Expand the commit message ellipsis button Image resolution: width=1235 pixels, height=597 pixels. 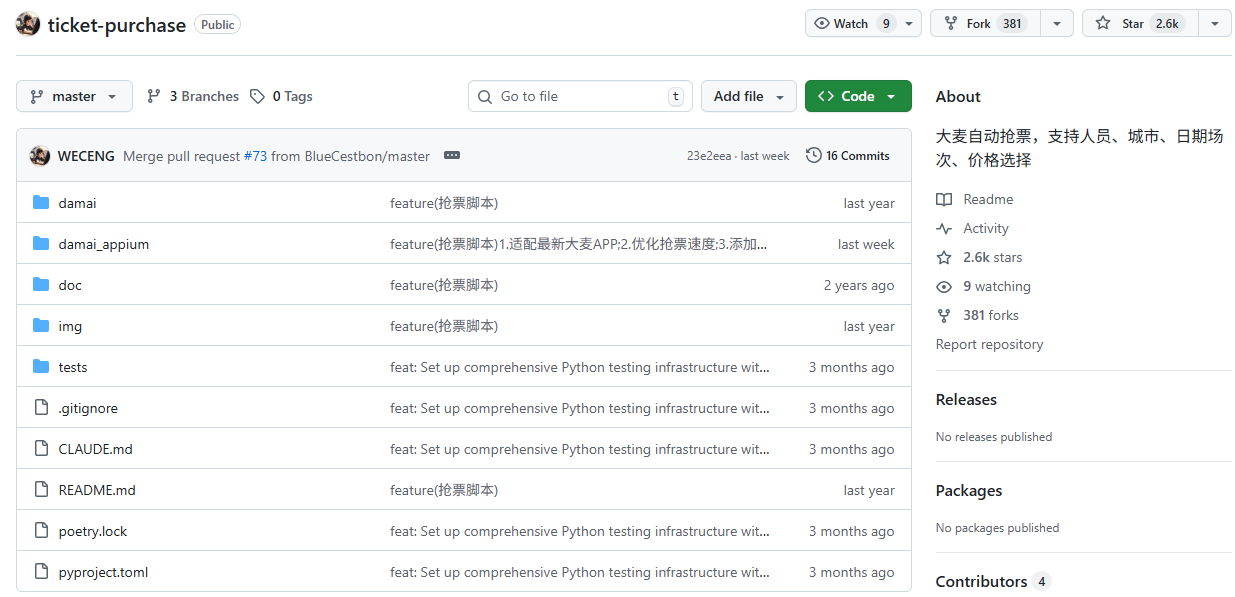[452, 155]
